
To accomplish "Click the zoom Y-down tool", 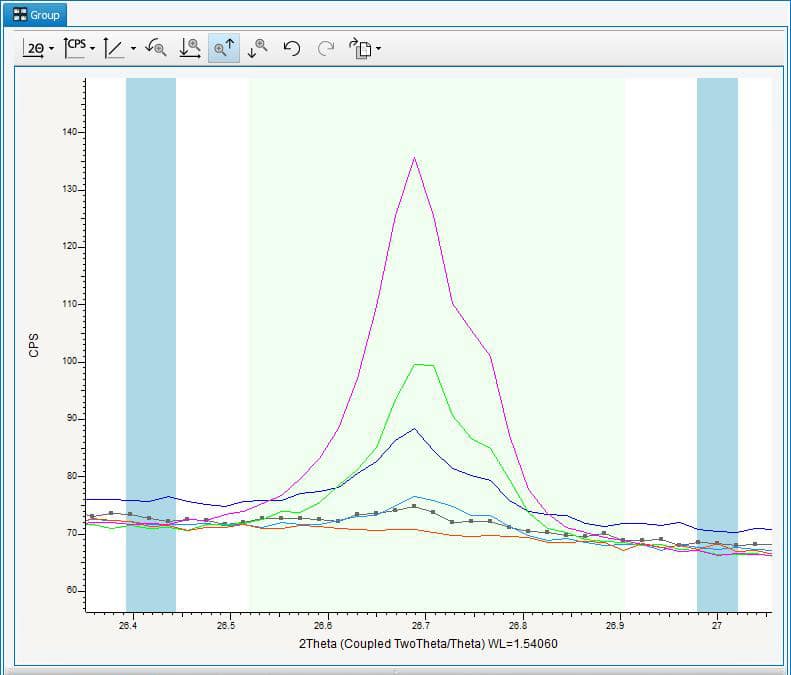I will (258, 48).
